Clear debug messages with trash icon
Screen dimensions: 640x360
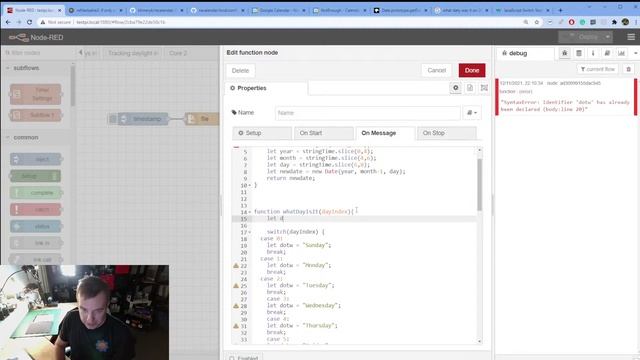point(629,69)
